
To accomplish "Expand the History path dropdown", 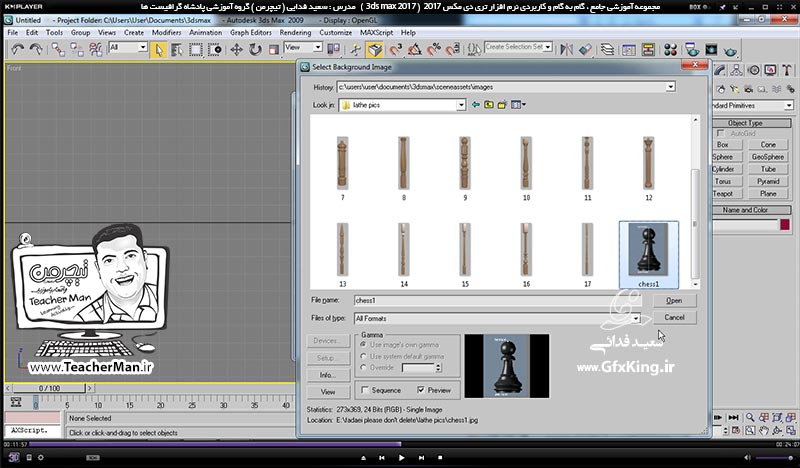I will point(670,87).
